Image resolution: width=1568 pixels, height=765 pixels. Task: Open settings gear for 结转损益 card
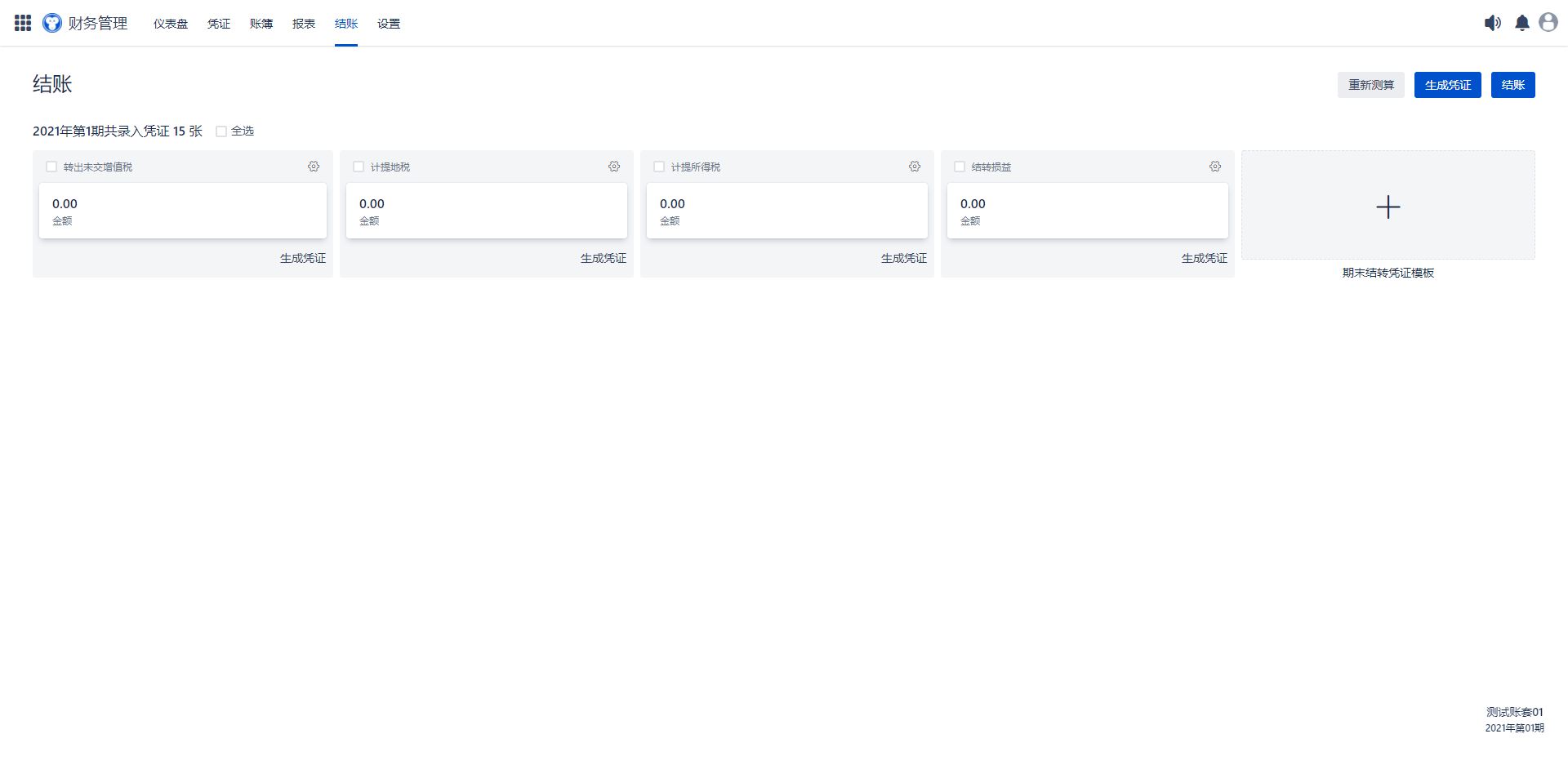[x=1215, y=167]
